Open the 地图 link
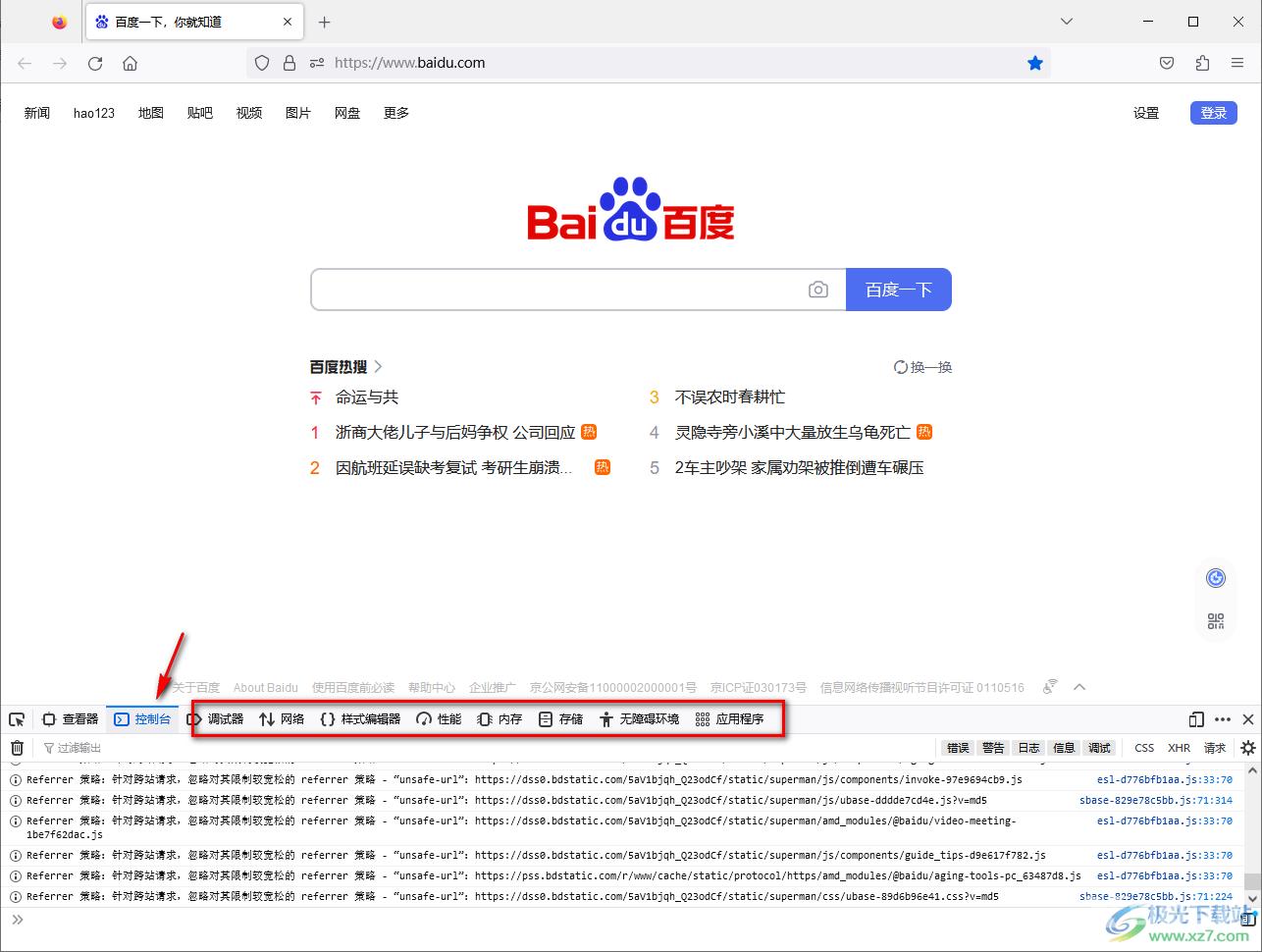Screen dimensions: 1262x952 click(151, 113)
